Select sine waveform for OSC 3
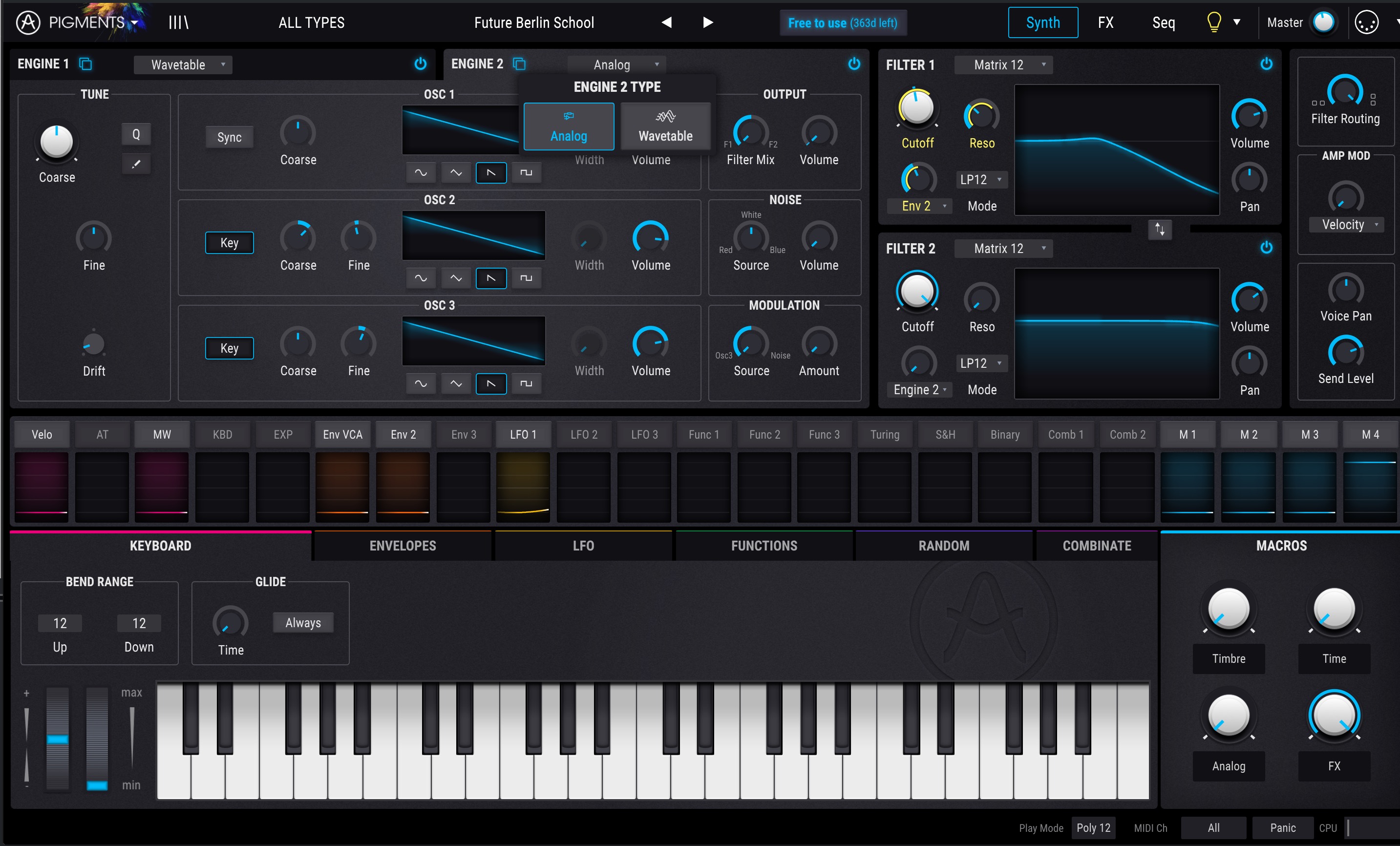Image resolution: width=1400 pixels, height=846 pixels. click(421, 384)
